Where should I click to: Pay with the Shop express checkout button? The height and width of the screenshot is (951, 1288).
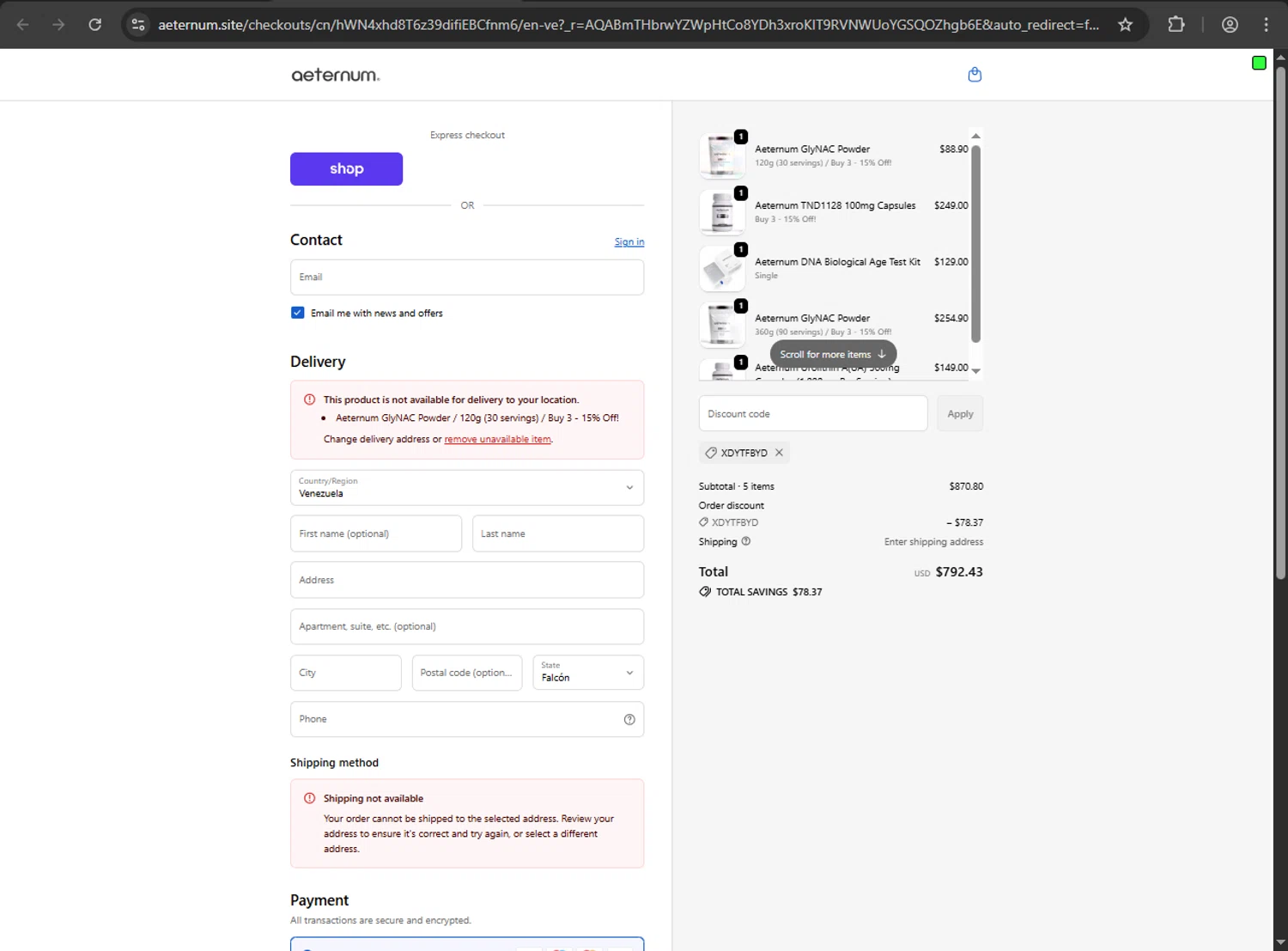[x=346, y=169]
